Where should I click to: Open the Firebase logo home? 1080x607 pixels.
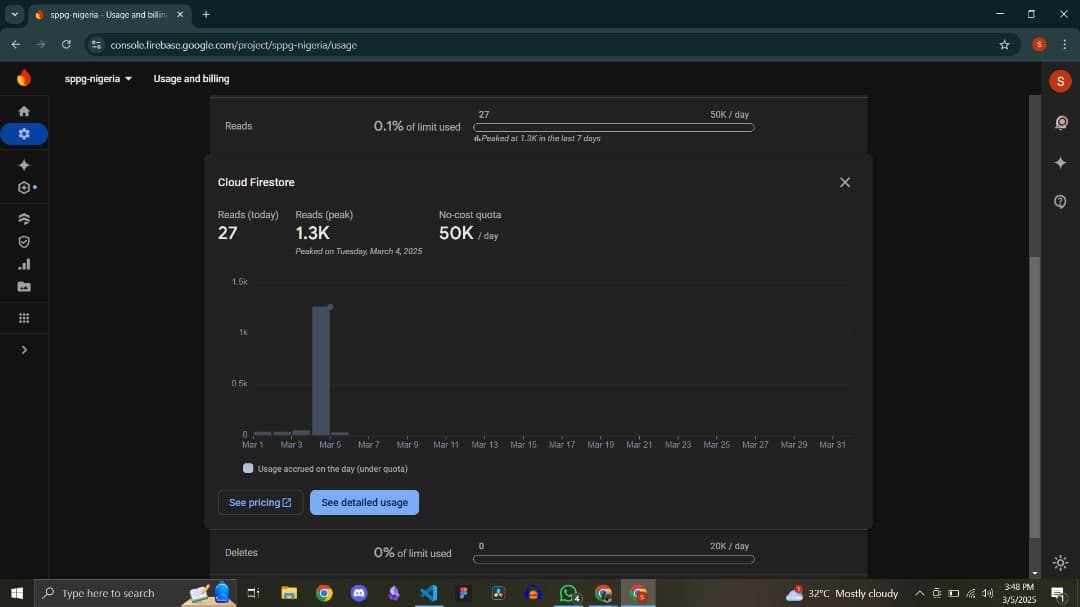click(x=24, y=78)
